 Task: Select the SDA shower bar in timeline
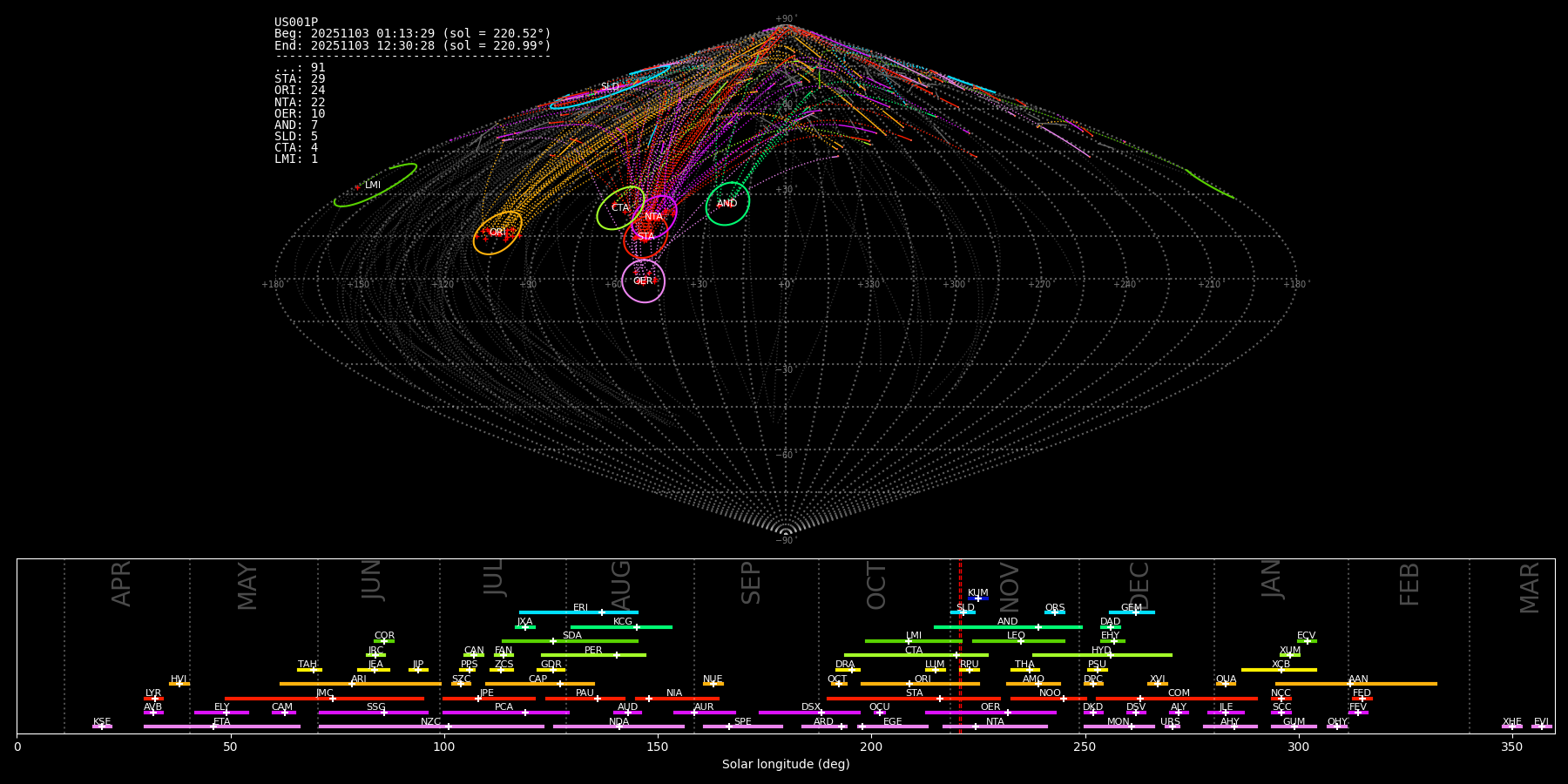(x=570, y=641)
